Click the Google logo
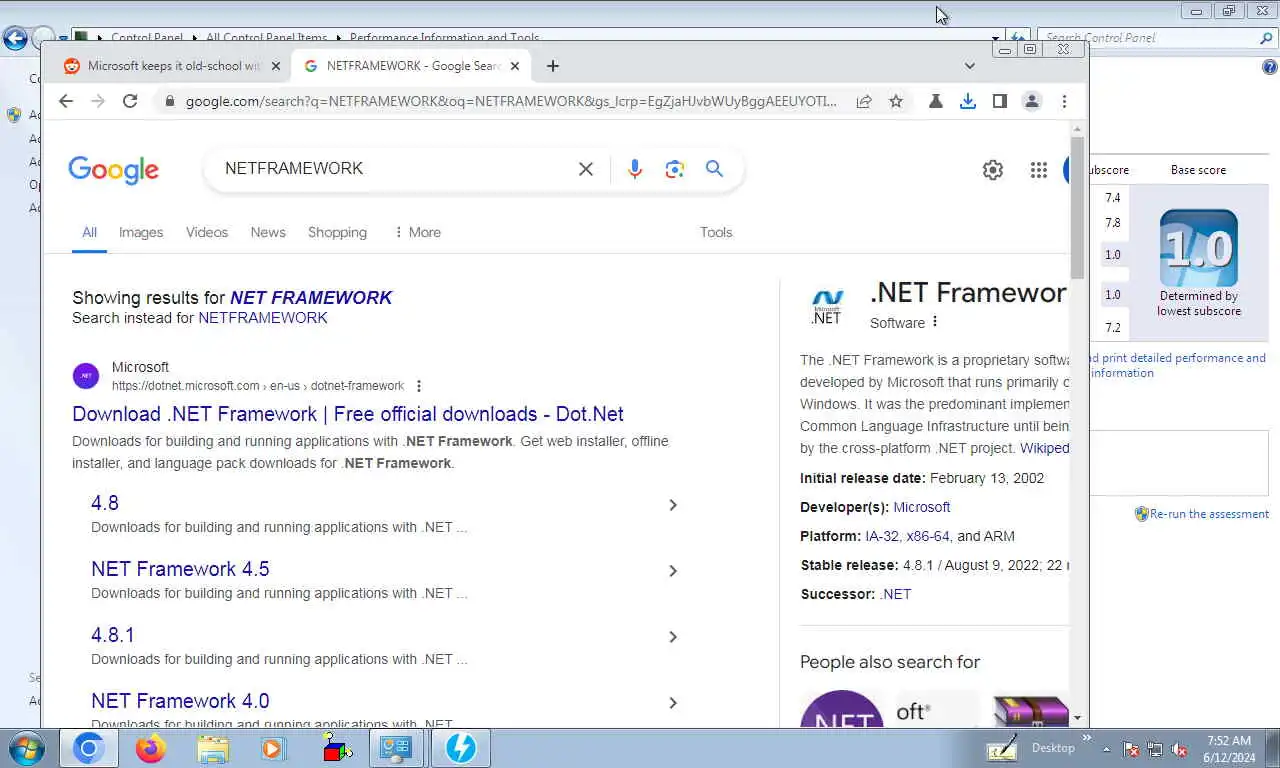The image size is (1280, 768). click(x=113, y=170)
